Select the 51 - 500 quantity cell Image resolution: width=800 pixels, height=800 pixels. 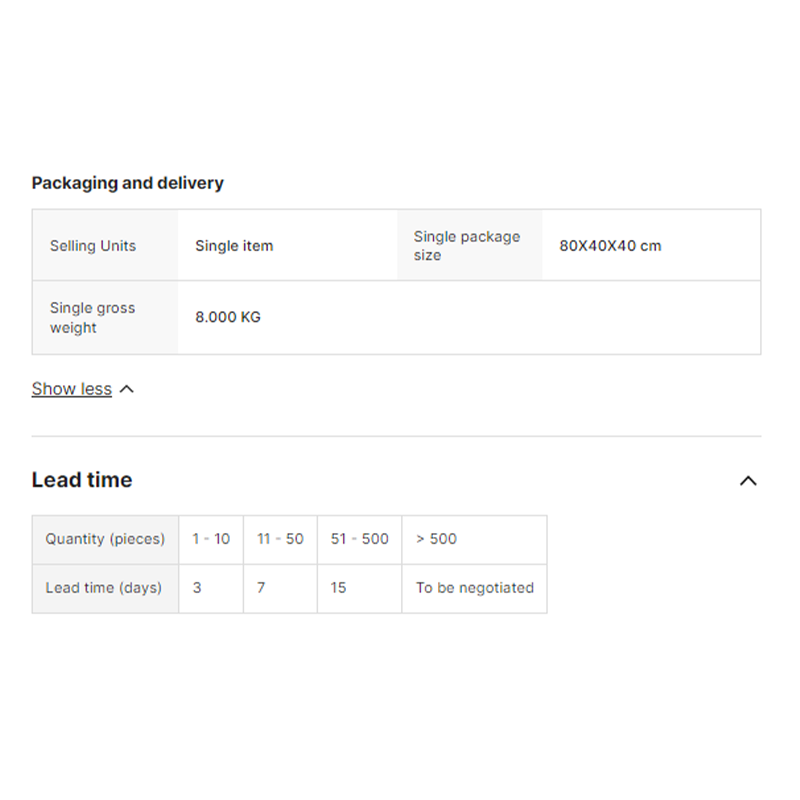tap(360, 539)
